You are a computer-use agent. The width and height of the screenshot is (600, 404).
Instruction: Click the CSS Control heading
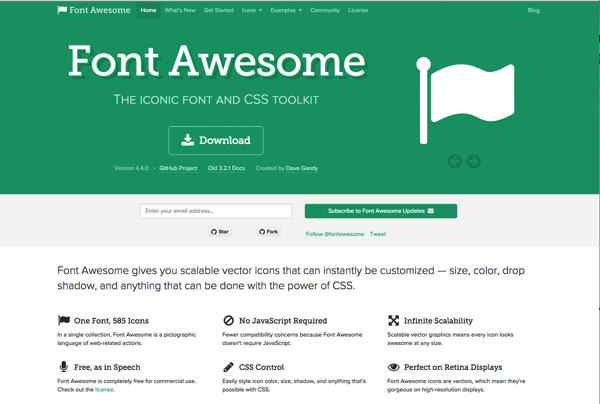[x=261, y=367]
